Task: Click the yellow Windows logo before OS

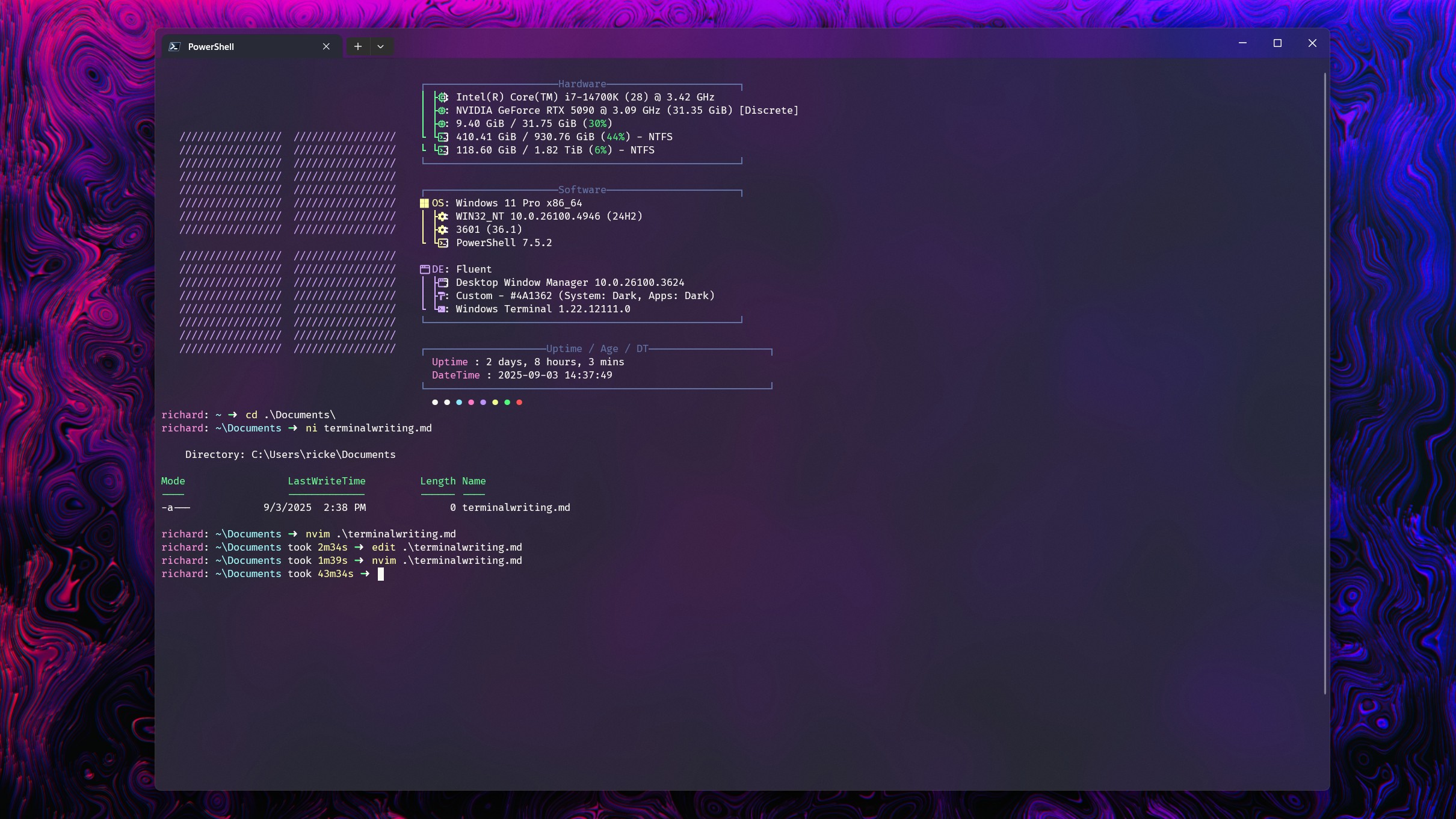Action: pyautogui.click(x=424, y=203)
